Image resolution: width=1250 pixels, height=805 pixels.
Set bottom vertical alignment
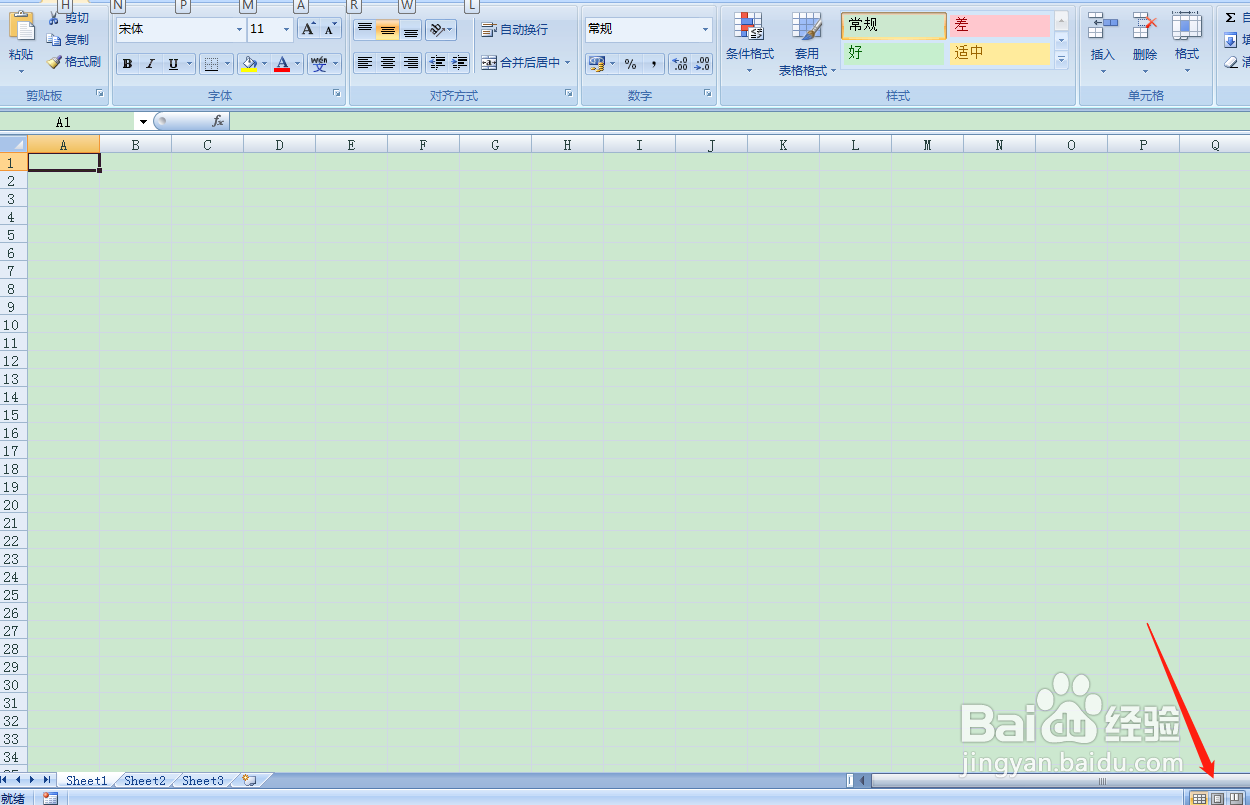coord(411,30)
